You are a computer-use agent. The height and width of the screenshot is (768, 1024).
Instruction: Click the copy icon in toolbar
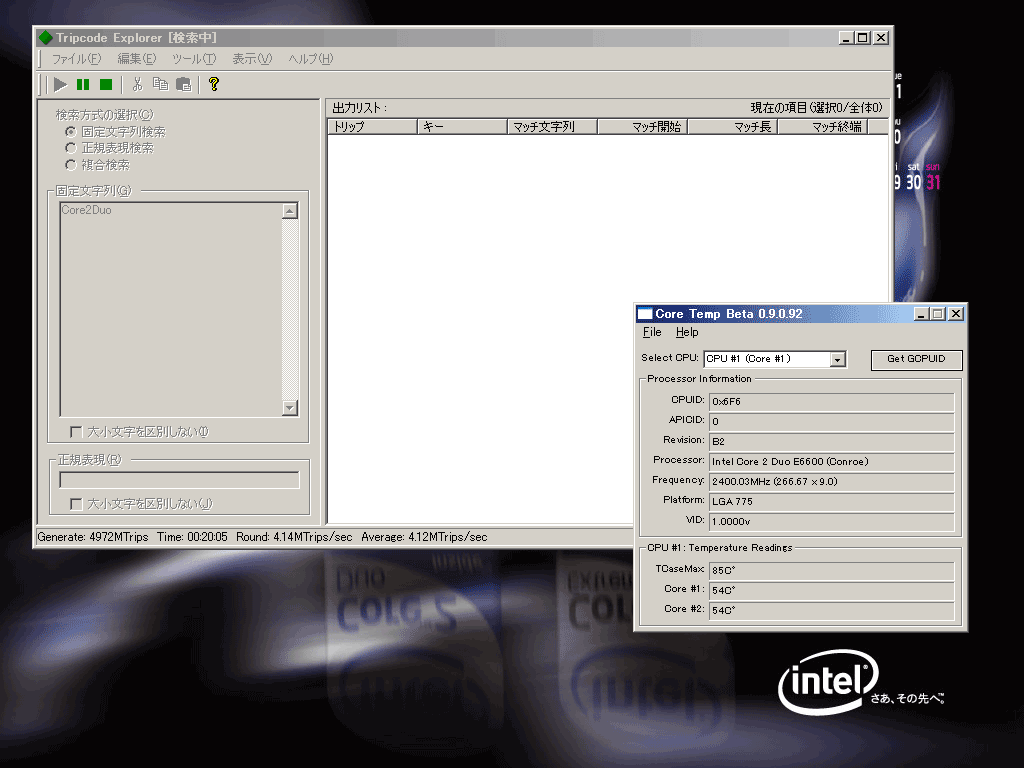[160, 85]
